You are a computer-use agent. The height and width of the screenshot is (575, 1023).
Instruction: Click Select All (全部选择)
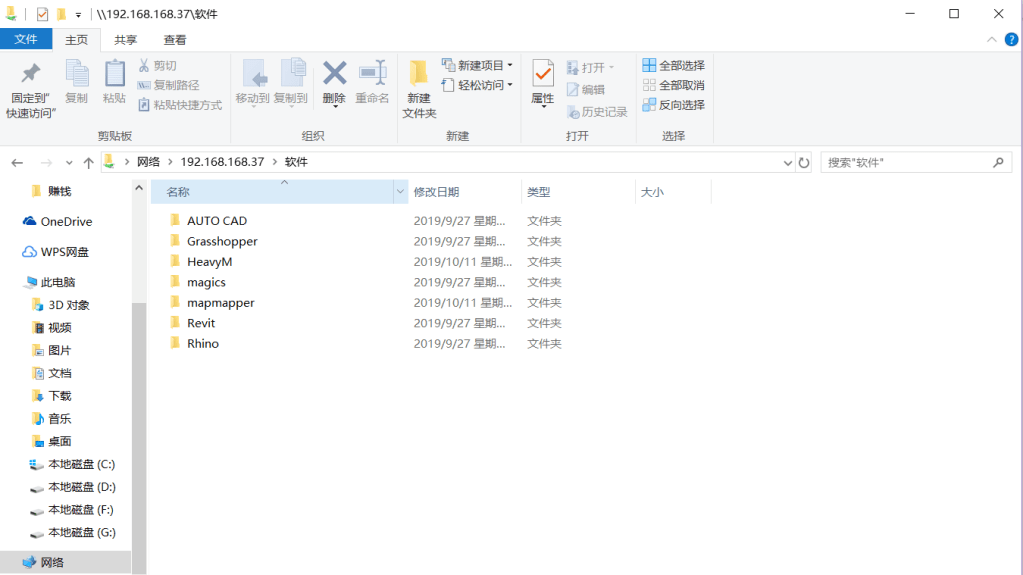click(673, 65)
